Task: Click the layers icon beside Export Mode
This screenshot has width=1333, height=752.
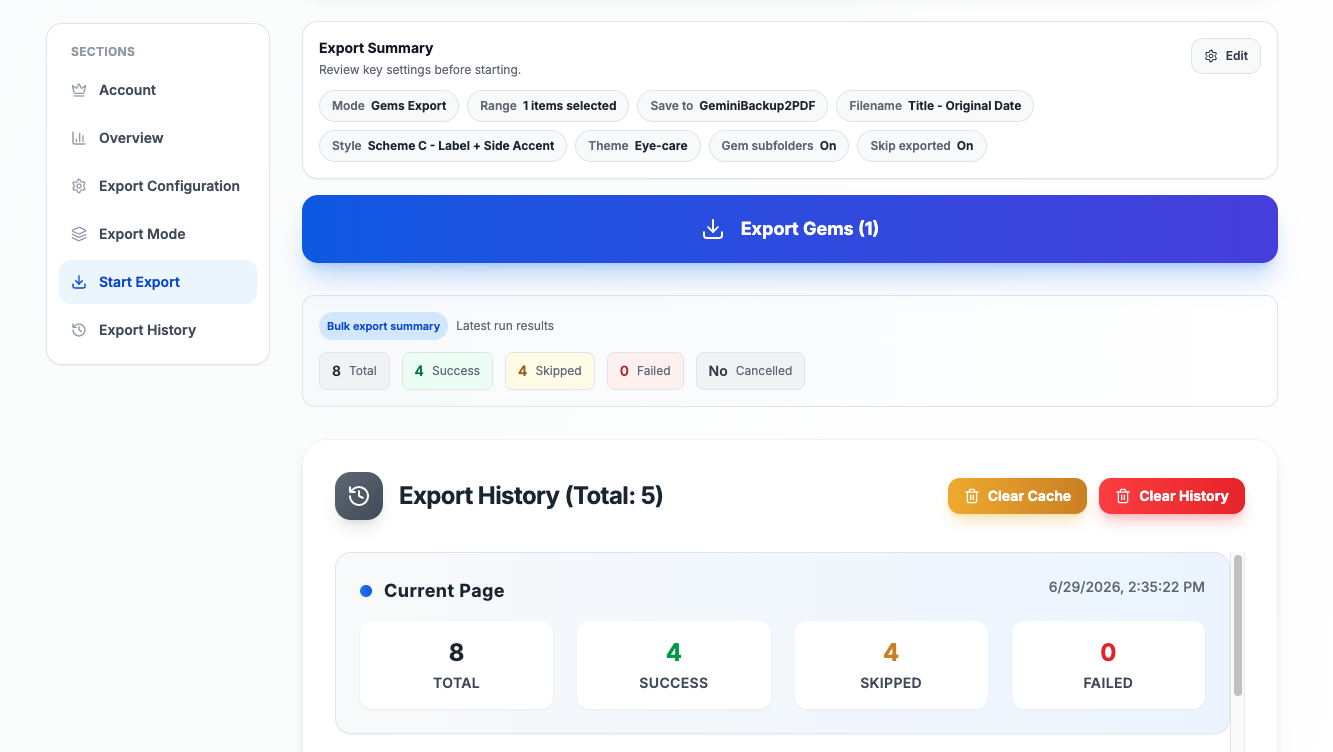Action: pyautogui.click(x=79, y=234)
